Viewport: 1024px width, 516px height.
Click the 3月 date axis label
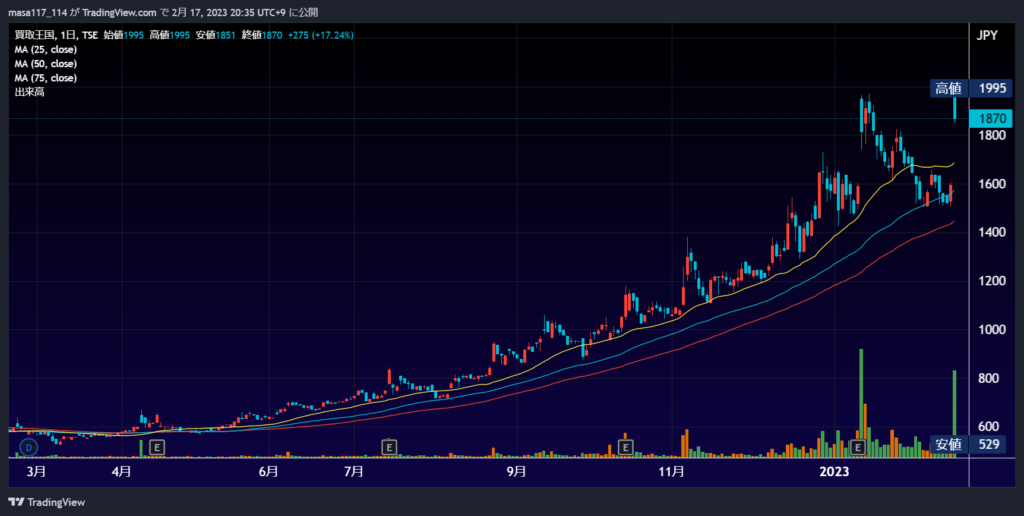click(37, 472)
